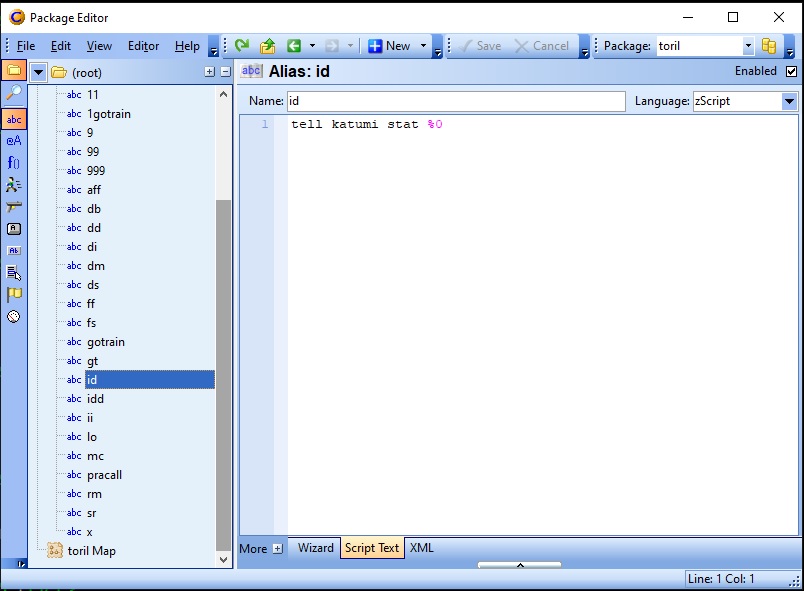Image resolution: width=804 pixels, height=591 pixels.
Task: Click the Cancel button
Action: (542, 46)
